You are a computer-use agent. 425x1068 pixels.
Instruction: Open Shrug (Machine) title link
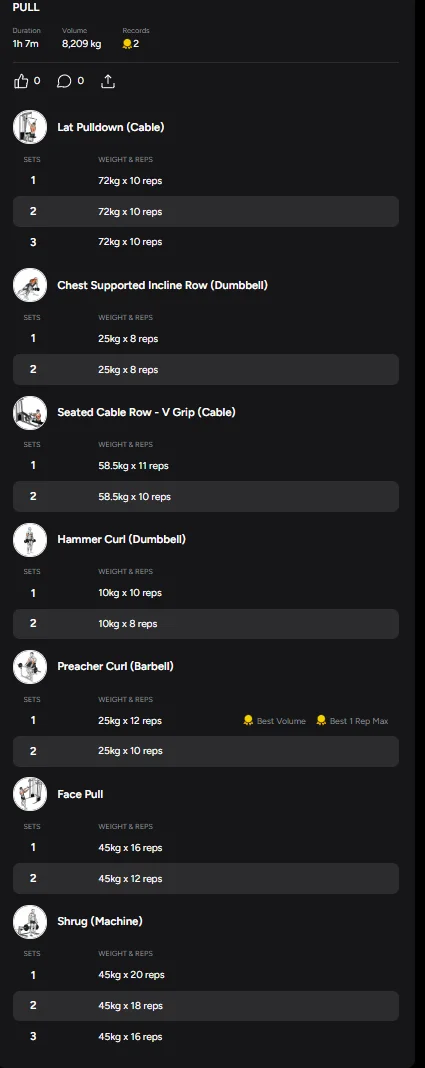tap(100, 922)
